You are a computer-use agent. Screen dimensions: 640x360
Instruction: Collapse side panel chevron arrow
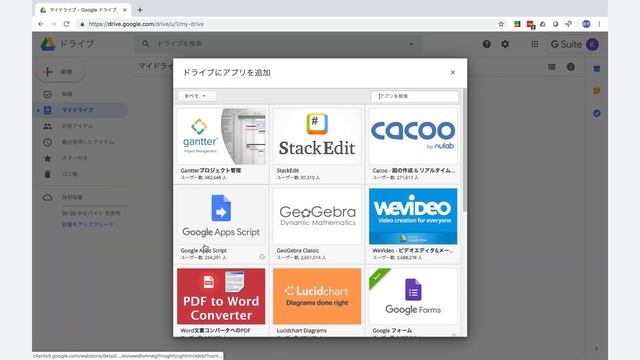tap(596, 349)
